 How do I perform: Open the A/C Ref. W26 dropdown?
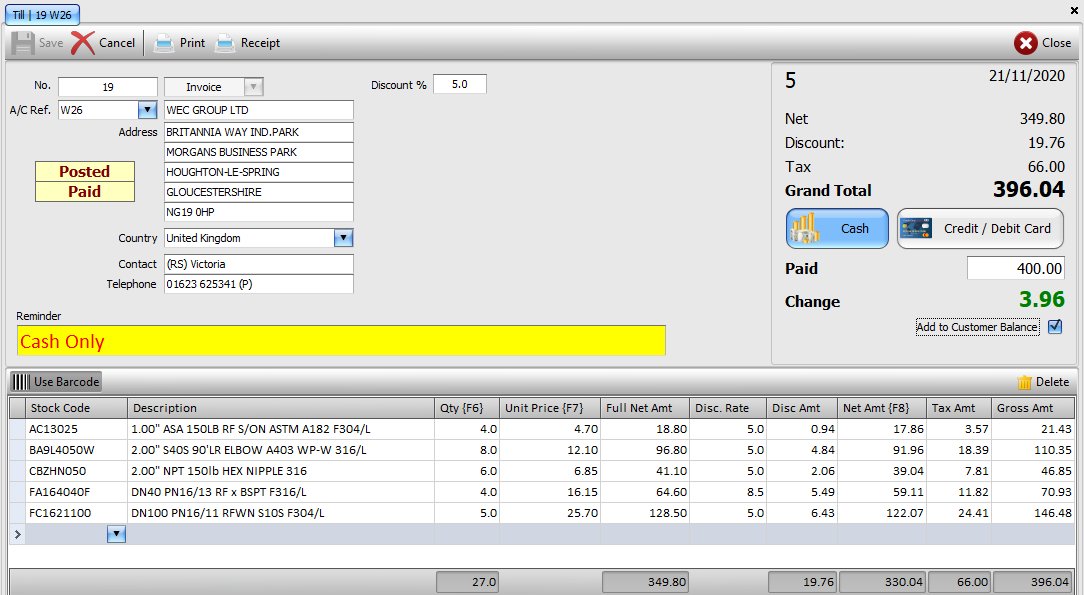pyautogui.click(x=147, y=110)
